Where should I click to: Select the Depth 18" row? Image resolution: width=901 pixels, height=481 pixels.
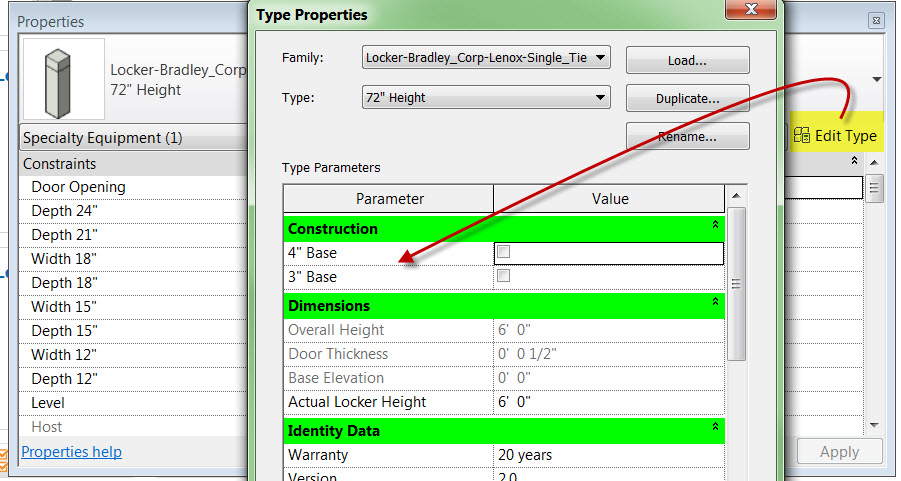point(133,283)
